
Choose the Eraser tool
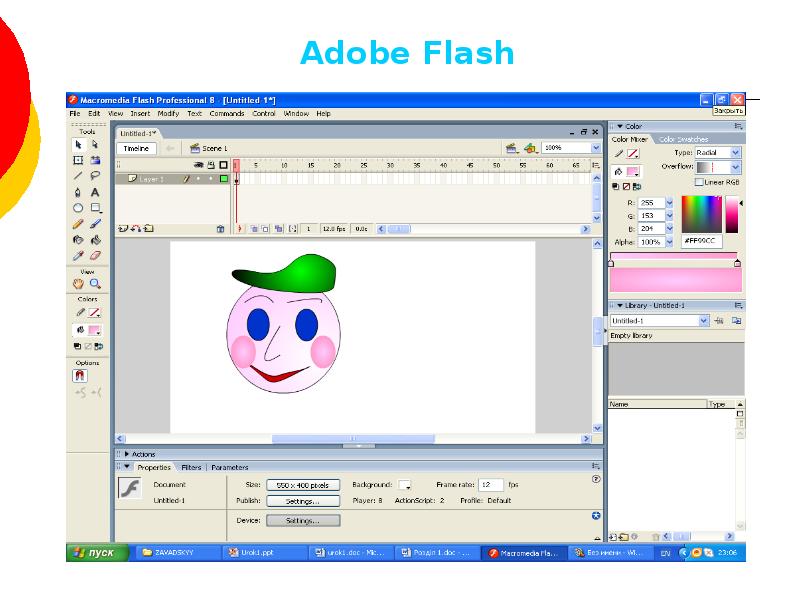click(x=96, y=255)
